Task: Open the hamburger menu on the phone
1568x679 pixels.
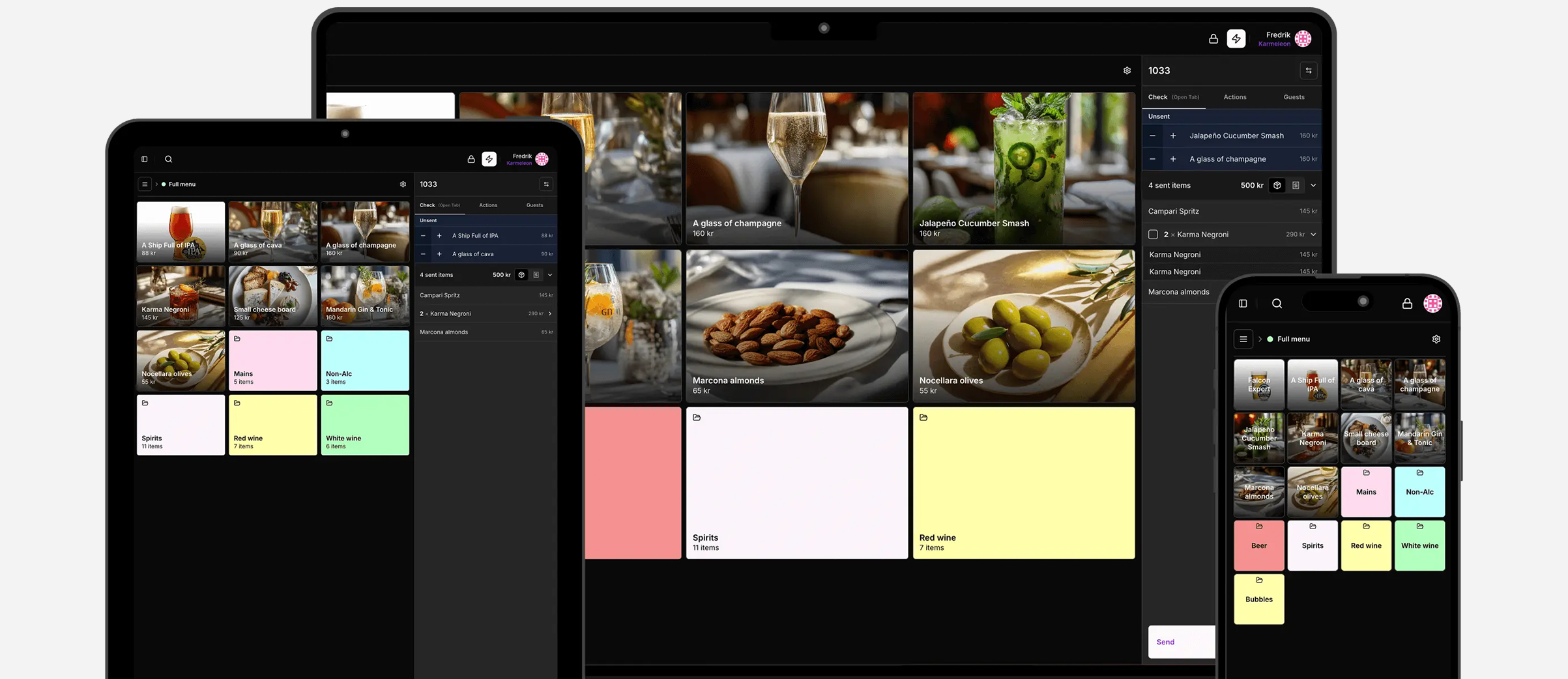Action: click(x=1243, y=339)
